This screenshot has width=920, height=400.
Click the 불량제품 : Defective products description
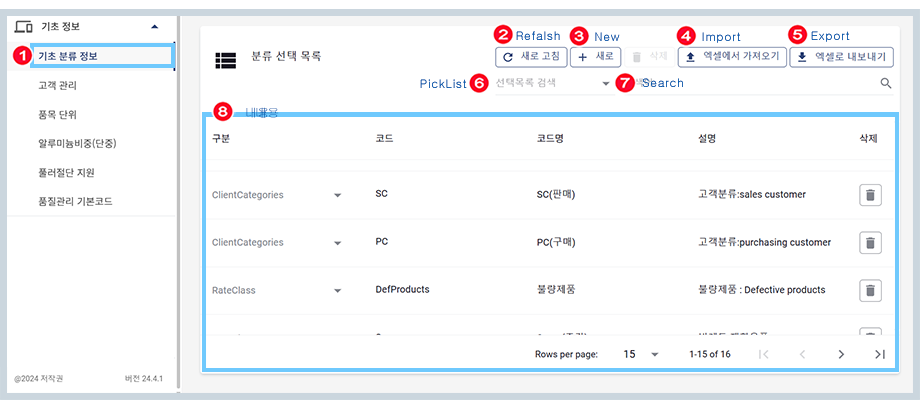(x=761, y=290)
